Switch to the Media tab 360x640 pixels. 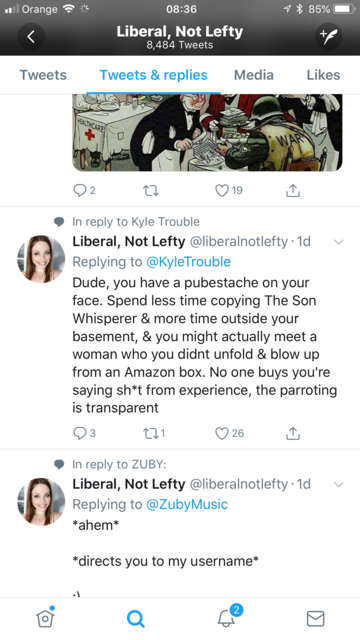(x=253, y=75)
